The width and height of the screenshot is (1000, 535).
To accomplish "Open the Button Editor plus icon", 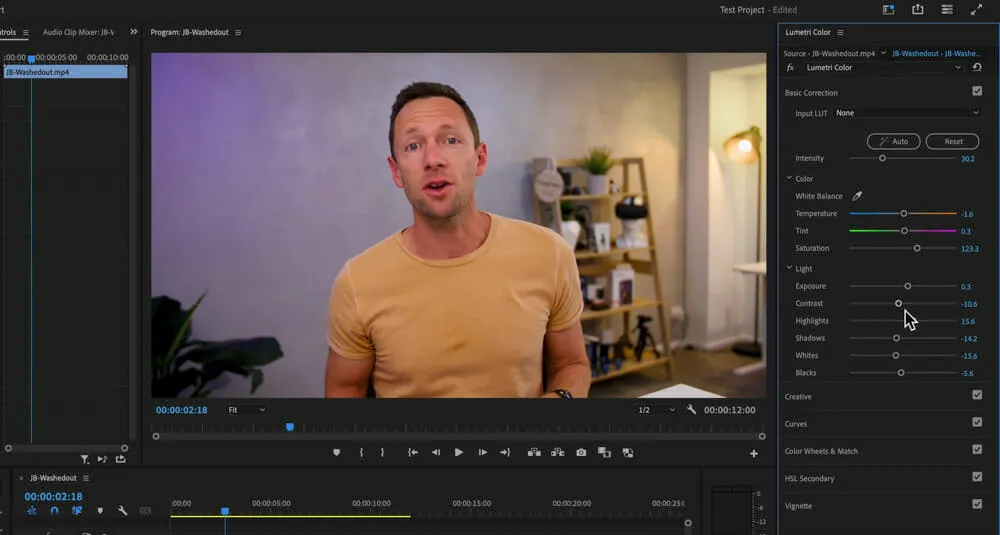I will [x=754, y=453].
